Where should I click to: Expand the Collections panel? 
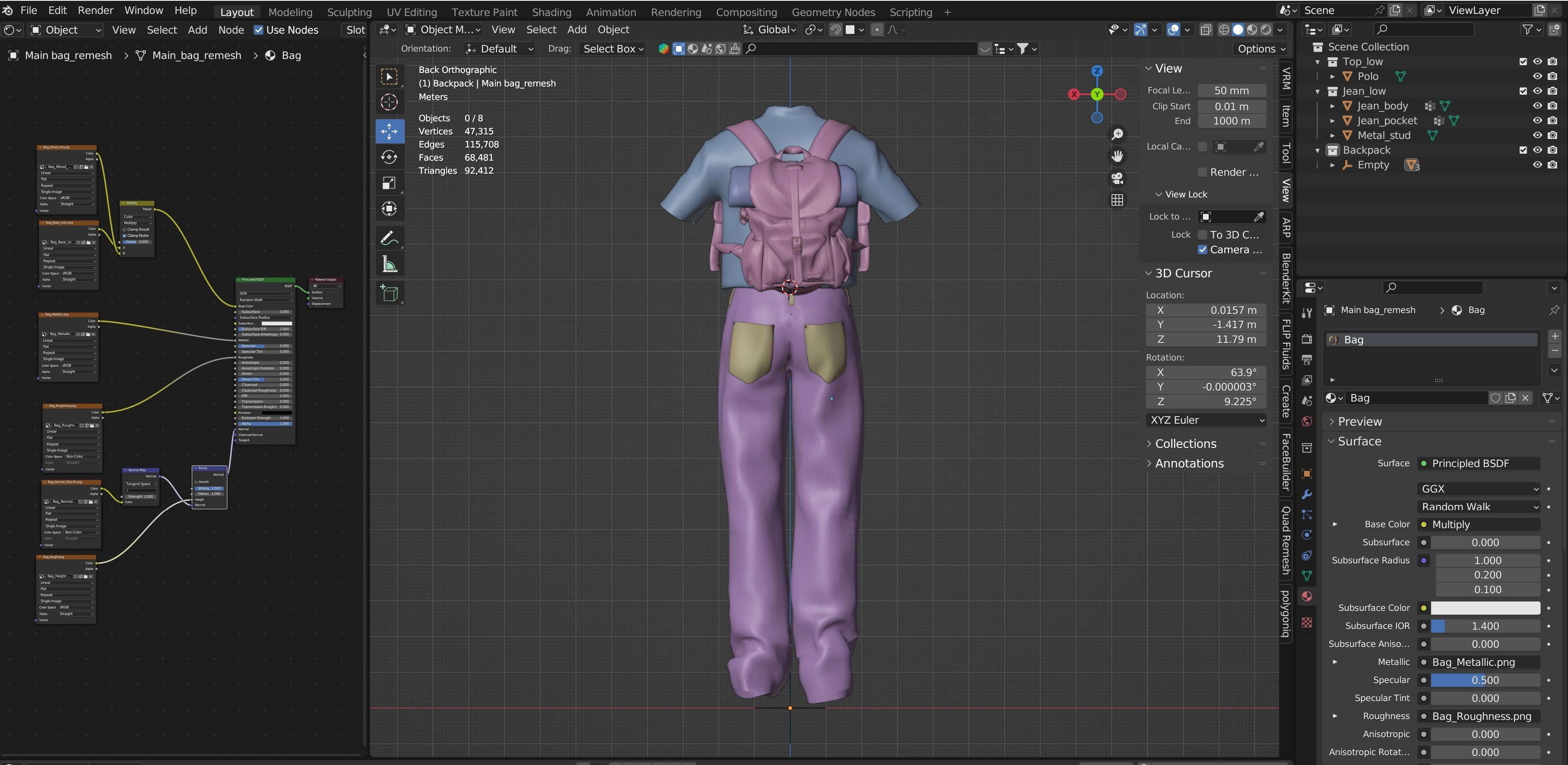(x=1185, y=444)
